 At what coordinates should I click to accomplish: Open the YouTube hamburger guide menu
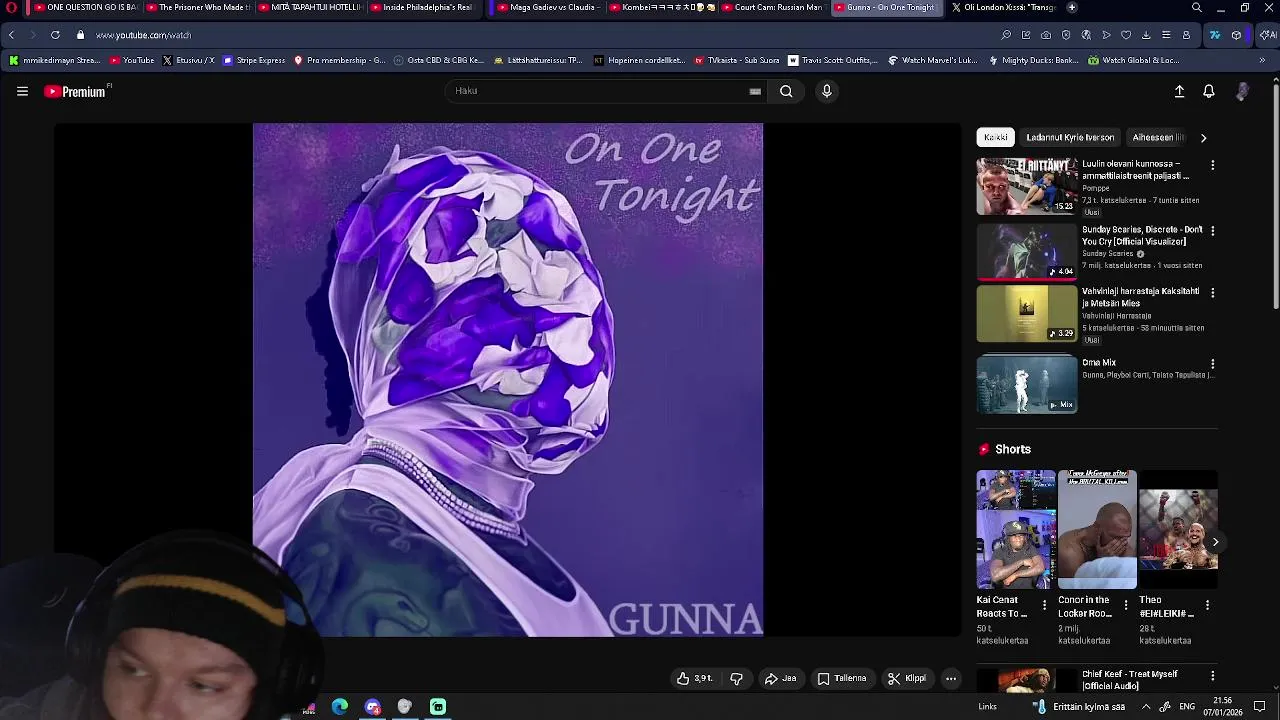(x=22, y=91)
